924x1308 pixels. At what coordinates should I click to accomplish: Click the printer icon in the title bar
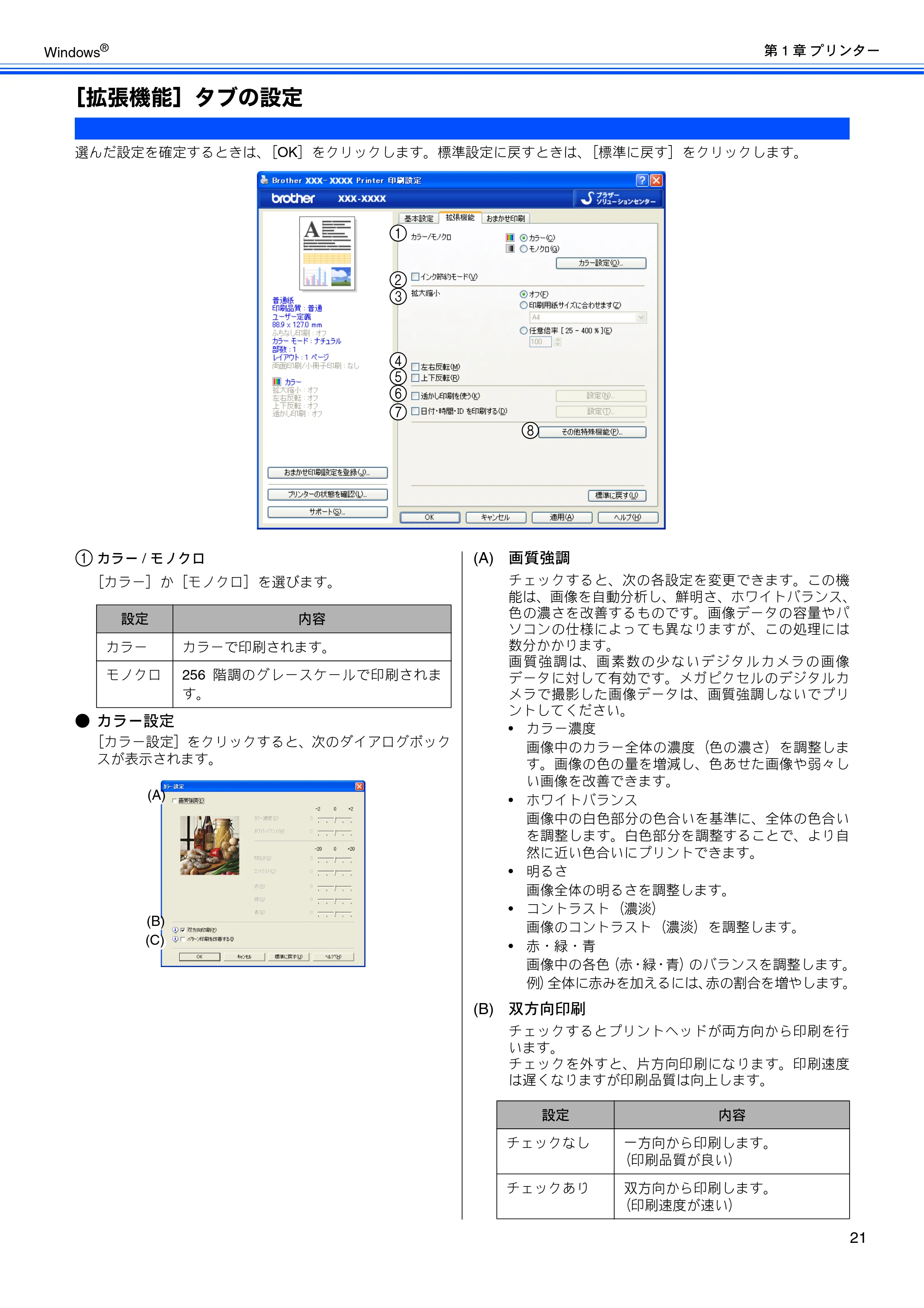coord(264,180)
